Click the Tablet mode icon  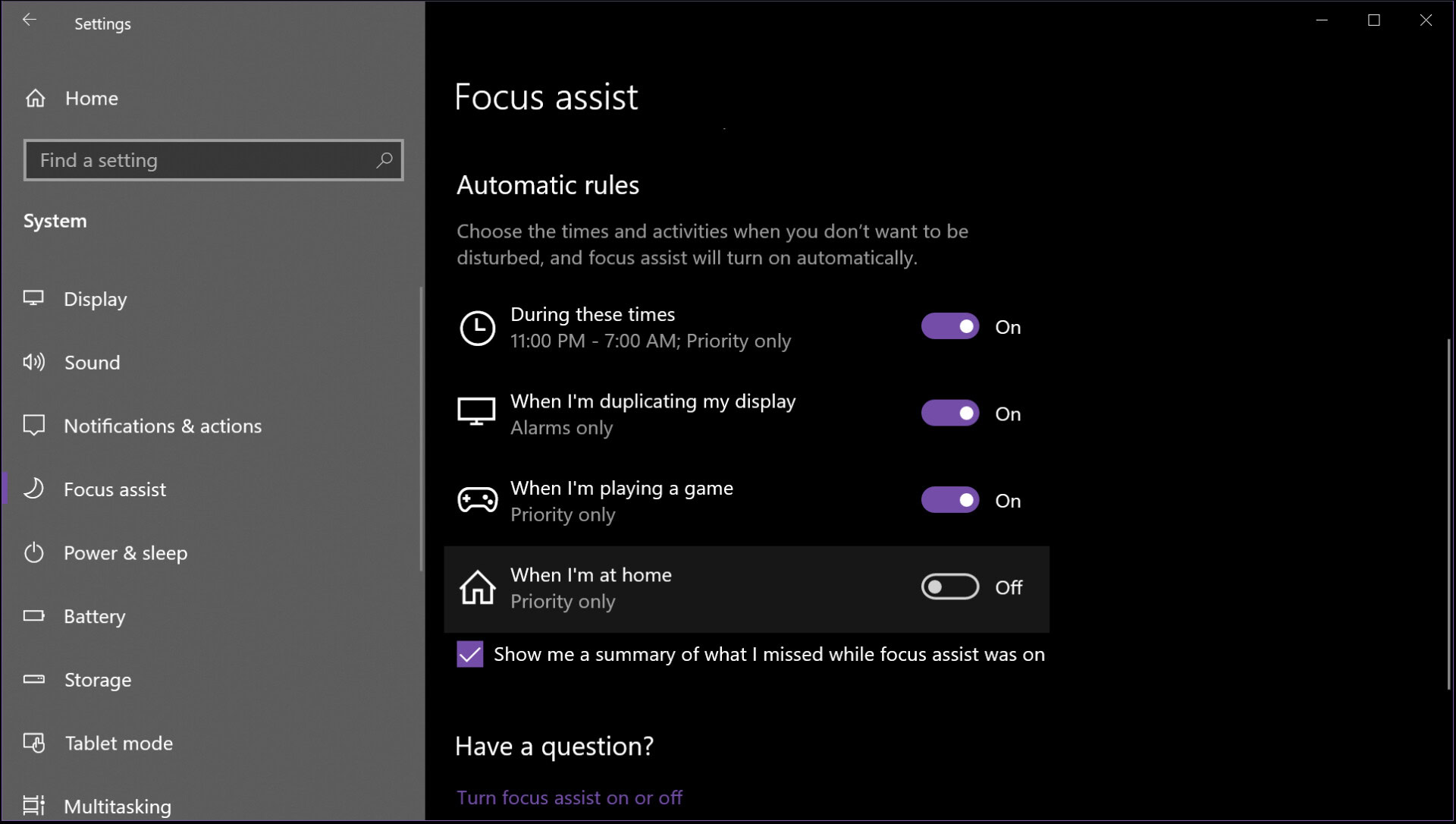(34, 742)
